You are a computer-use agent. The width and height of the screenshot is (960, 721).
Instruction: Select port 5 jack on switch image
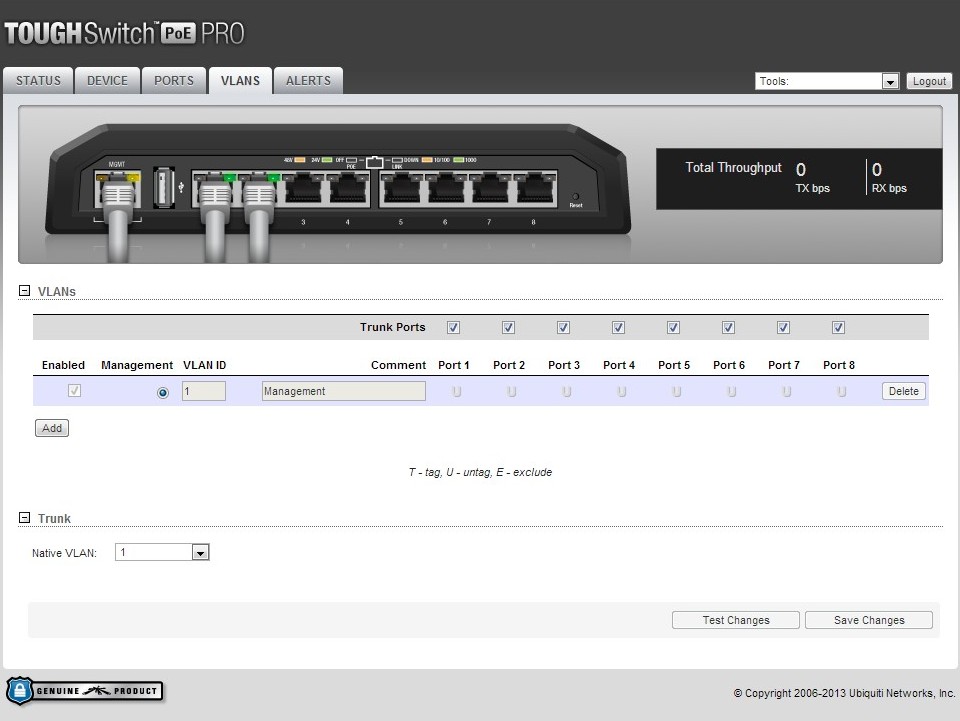tap(402, 189)
